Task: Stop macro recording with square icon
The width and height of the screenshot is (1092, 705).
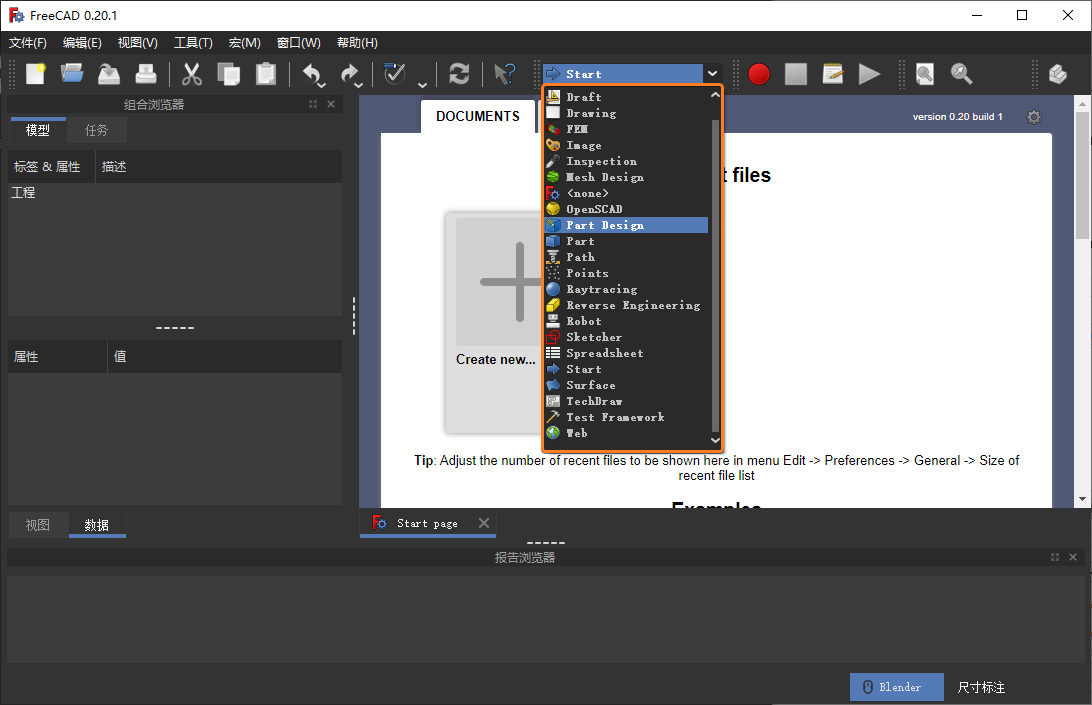Action: pos(796,73)
